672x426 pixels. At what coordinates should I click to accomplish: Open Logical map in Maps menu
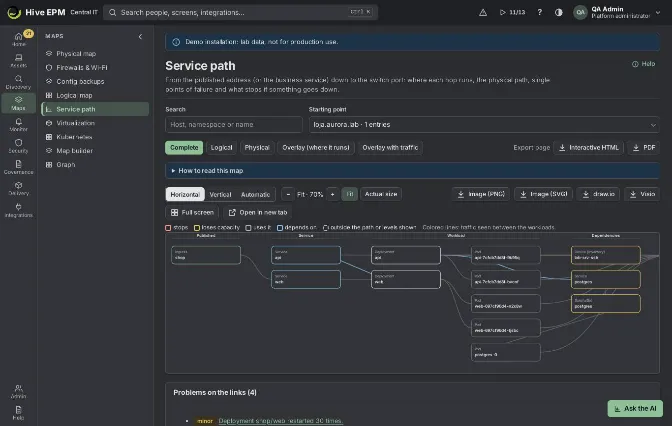[x=95, y=95]
